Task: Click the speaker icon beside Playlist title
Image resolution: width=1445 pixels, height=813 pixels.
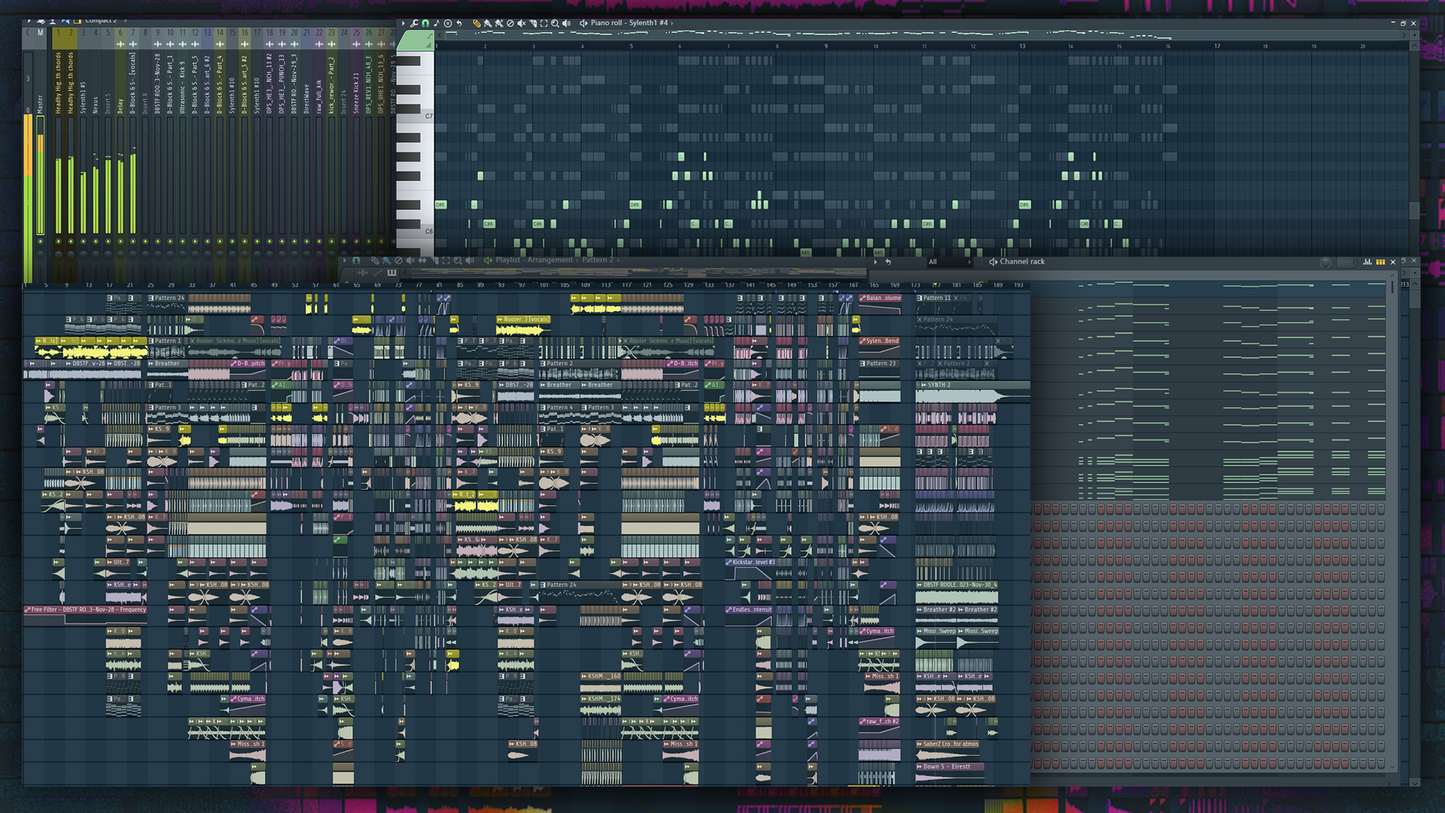Action: 488,260
